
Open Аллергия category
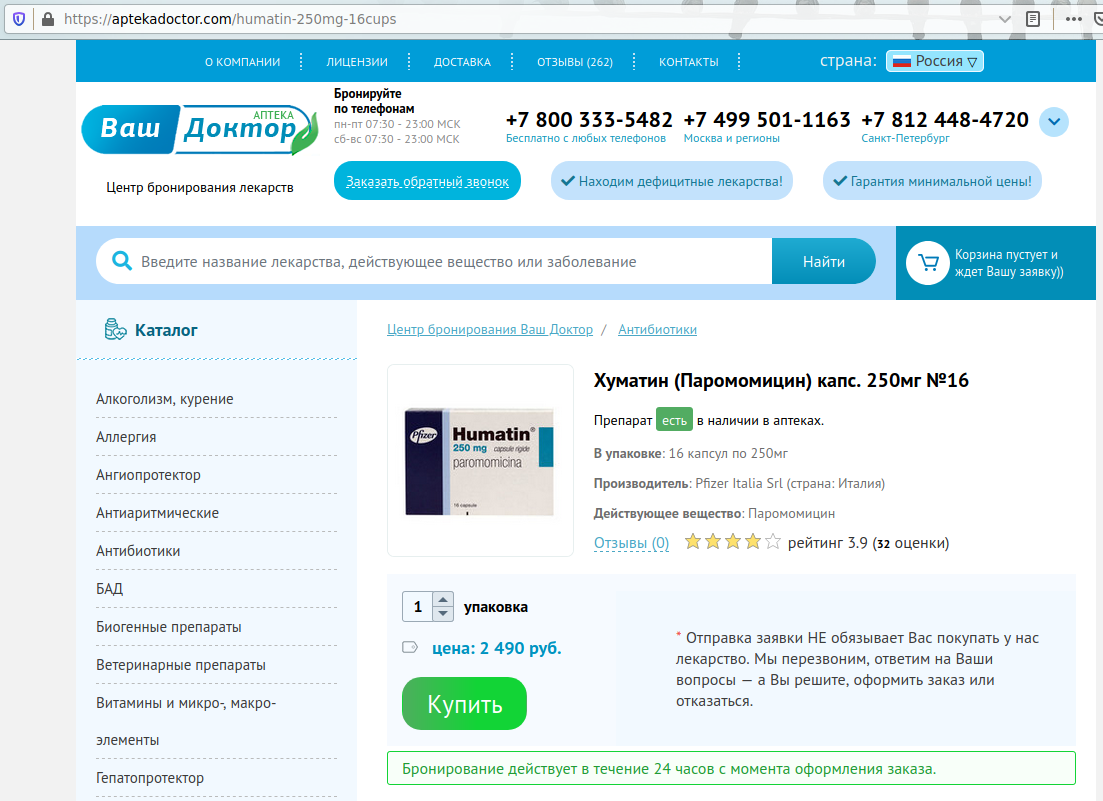point(126,437)
